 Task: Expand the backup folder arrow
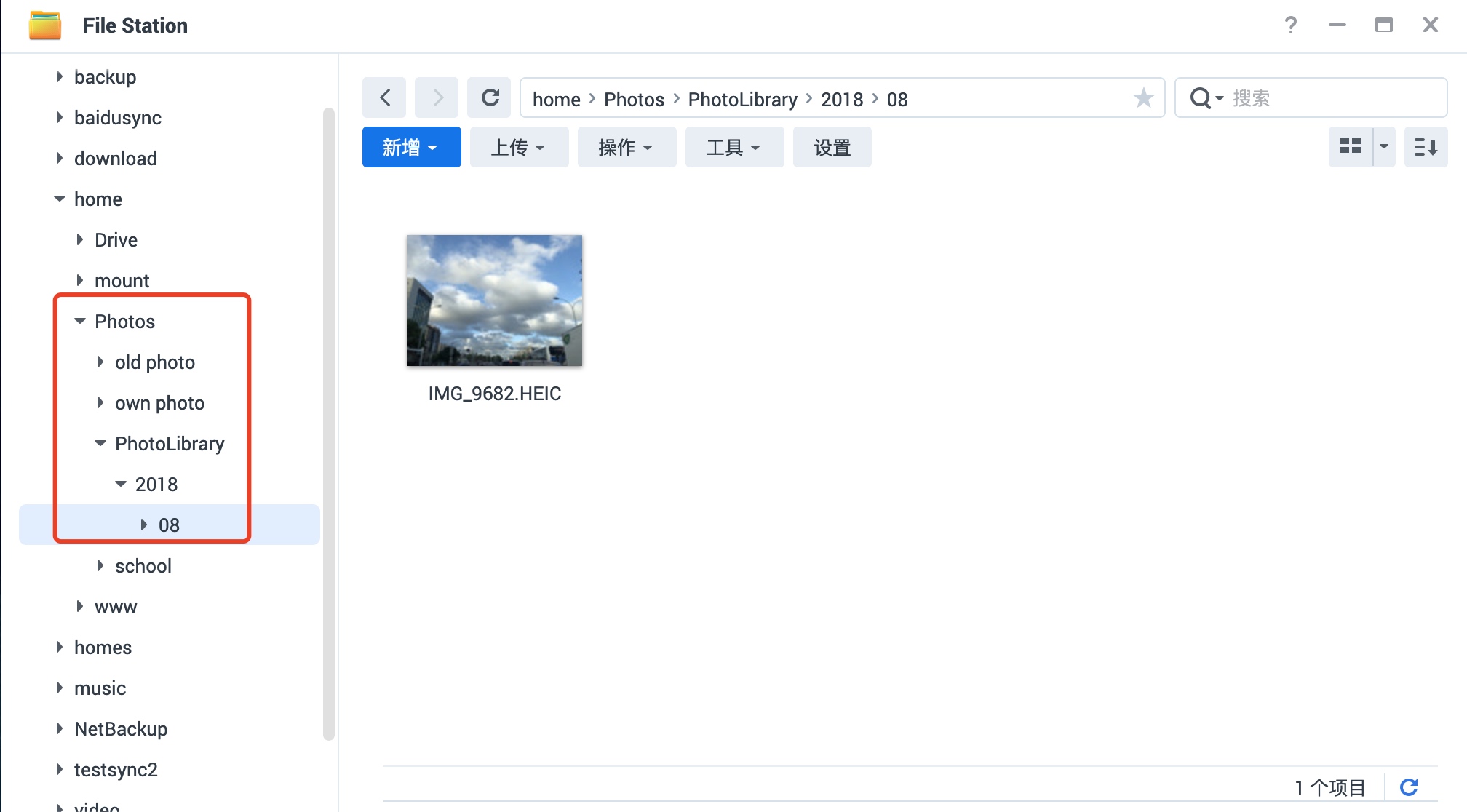[60, 76]
